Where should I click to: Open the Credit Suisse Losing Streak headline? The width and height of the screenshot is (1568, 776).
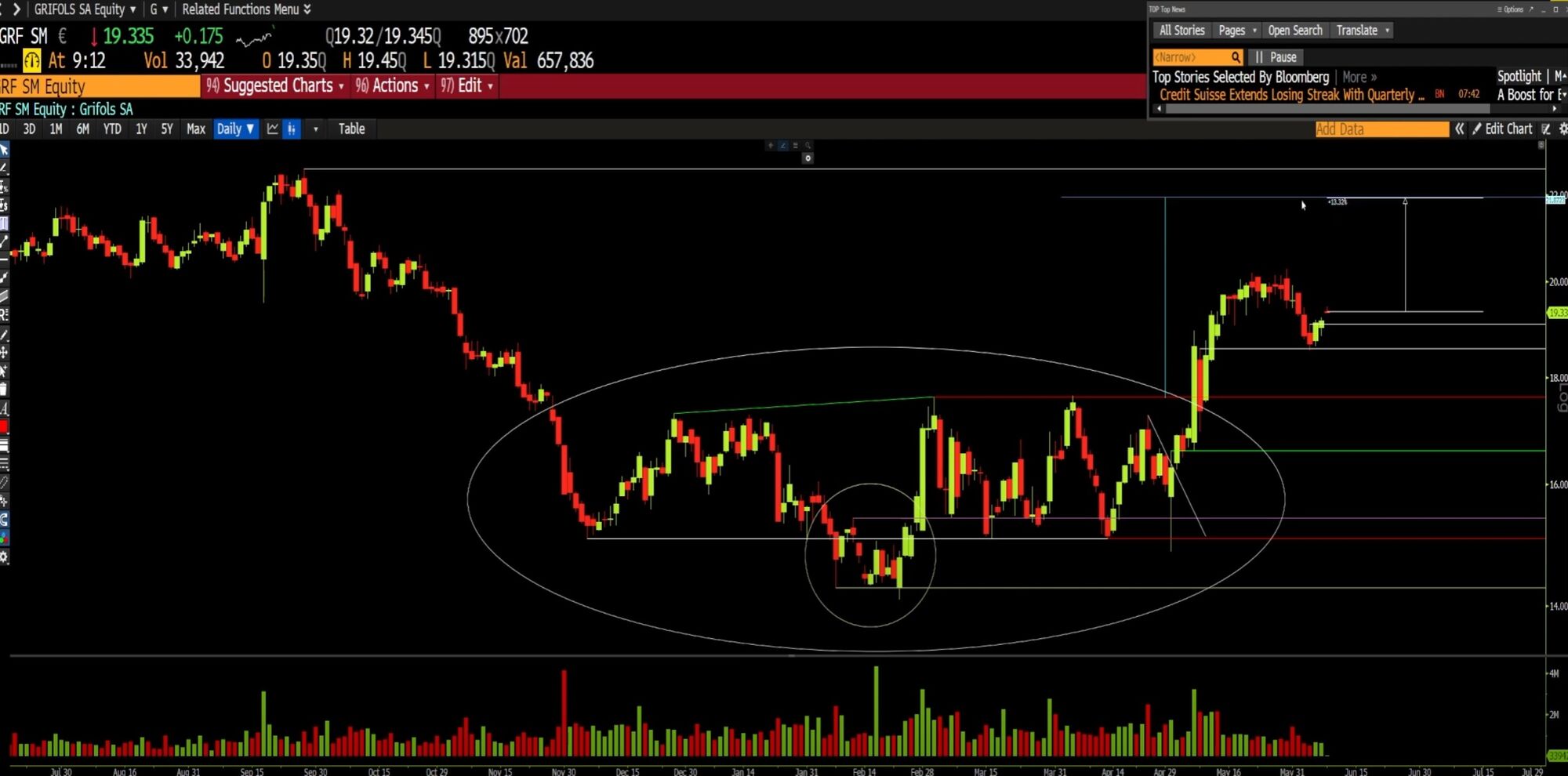(x=1292, y=95)
